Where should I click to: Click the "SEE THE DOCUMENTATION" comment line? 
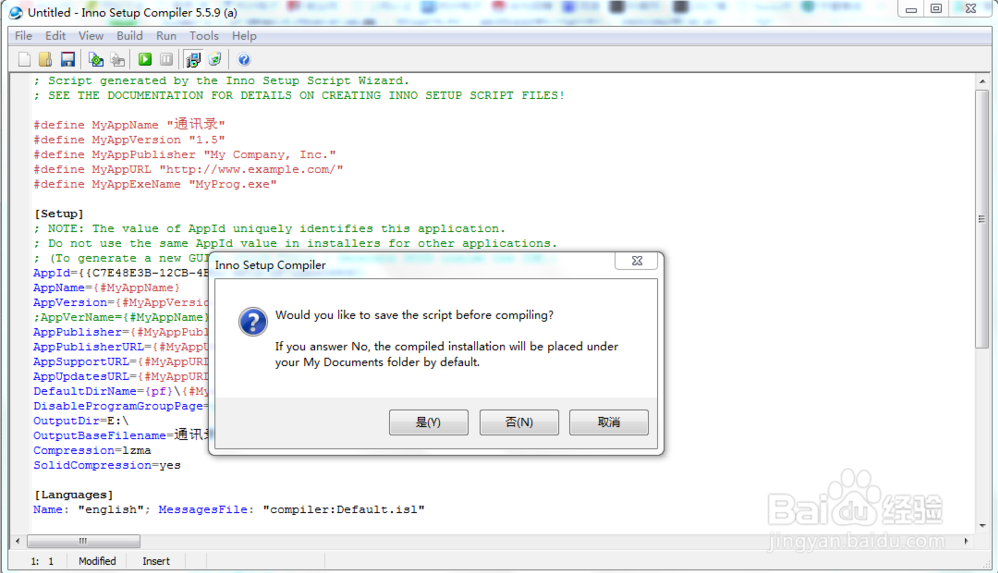tap(299, 96)
